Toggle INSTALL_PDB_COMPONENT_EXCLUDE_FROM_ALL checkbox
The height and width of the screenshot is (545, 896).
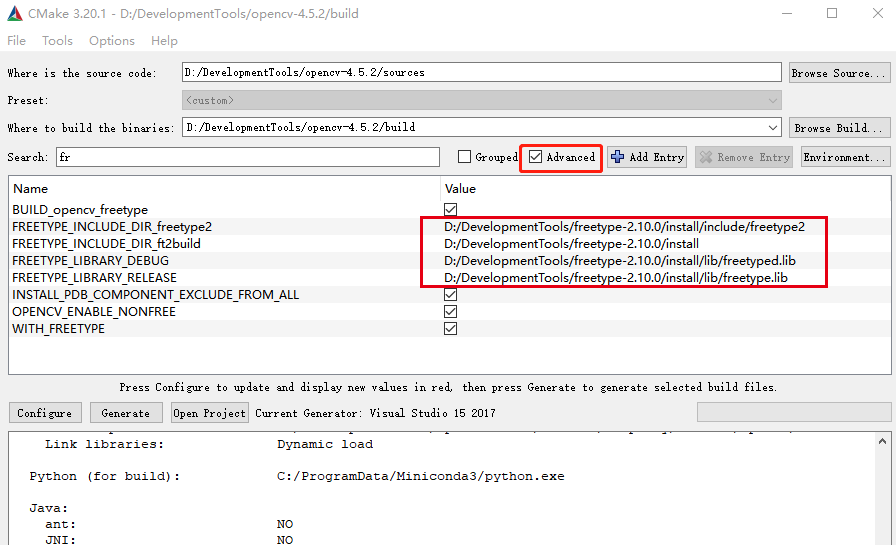(x=450, y=294)
